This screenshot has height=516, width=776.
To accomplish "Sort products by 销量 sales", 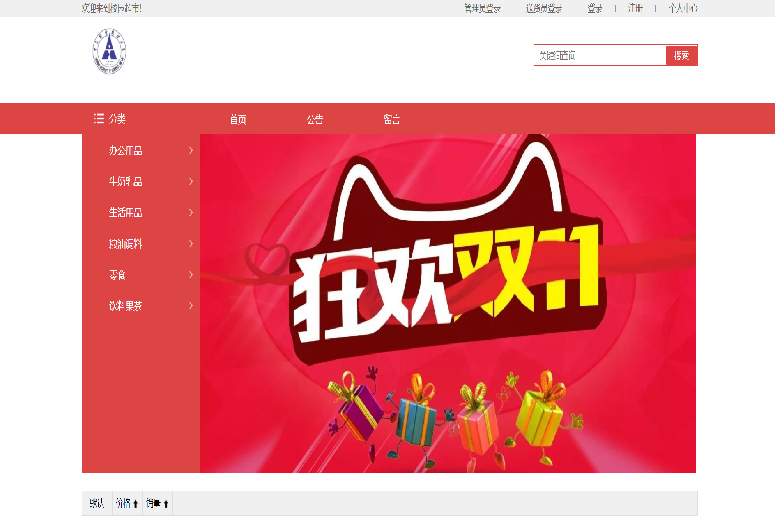I will click(157, 504).
